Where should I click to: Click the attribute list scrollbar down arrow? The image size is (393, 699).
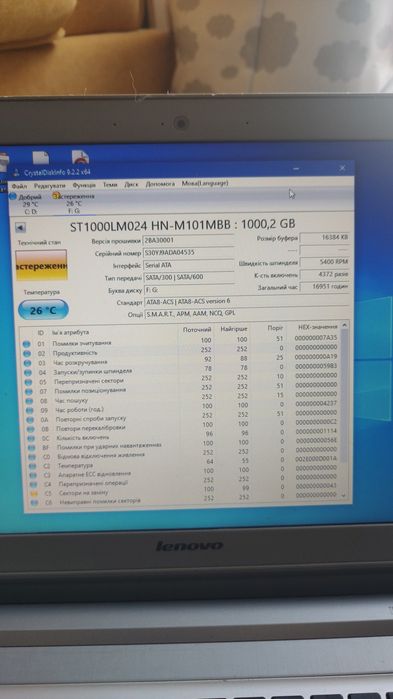[344, 495]
